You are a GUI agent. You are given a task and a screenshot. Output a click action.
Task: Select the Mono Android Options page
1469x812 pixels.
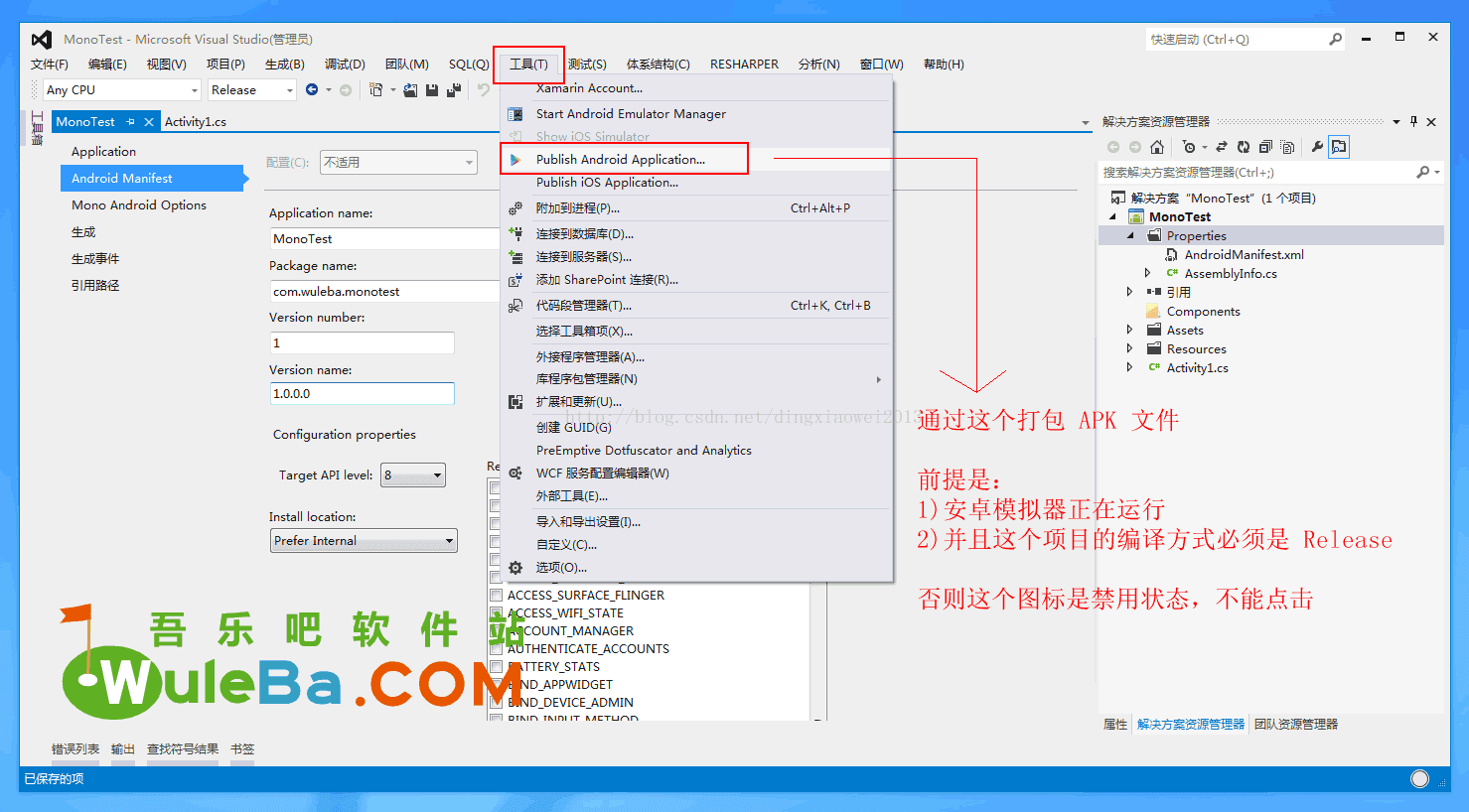pyautogui.click(x=139, y=204)
